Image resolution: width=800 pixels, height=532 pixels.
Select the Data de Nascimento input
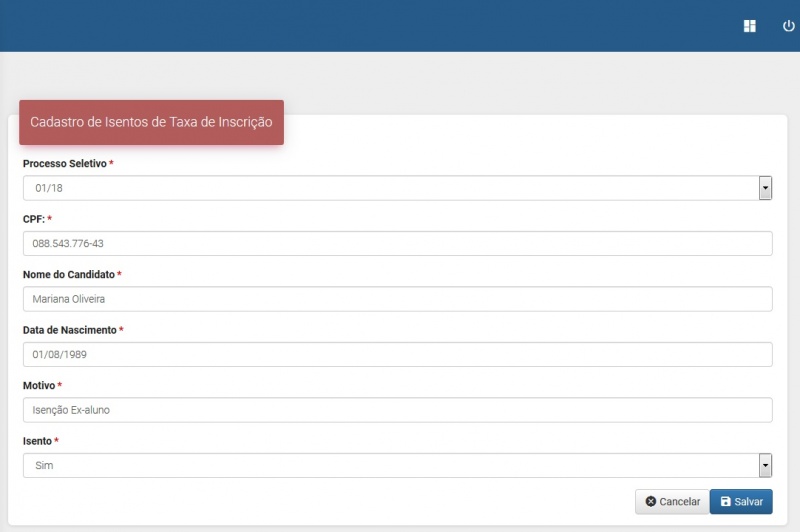397,355
